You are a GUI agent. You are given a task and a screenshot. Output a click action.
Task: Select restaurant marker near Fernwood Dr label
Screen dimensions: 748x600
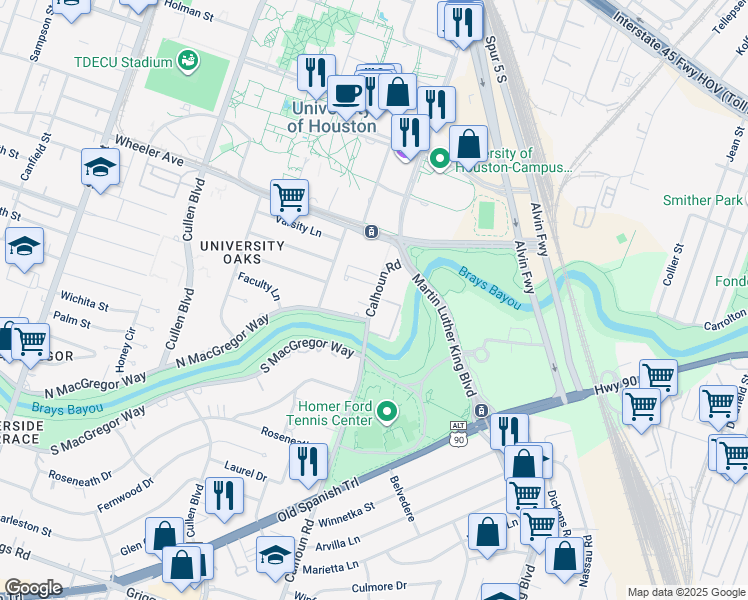pyautogui.click(x=224, y=496)
